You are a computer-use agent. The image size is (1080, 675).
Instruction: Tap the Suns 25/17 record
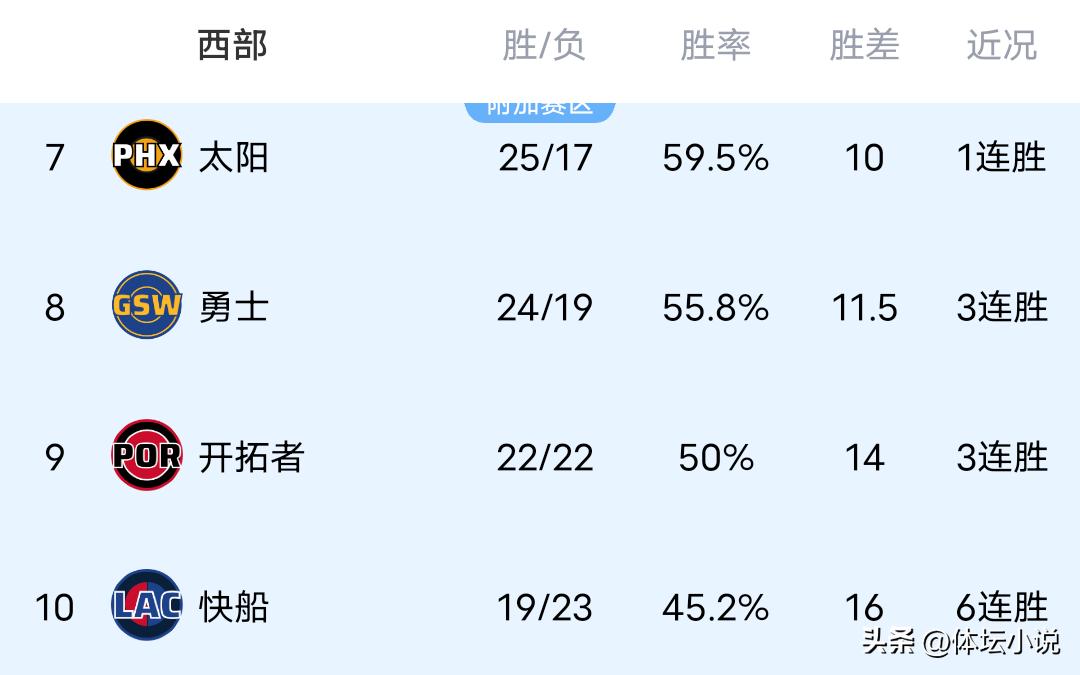(545, 157)
